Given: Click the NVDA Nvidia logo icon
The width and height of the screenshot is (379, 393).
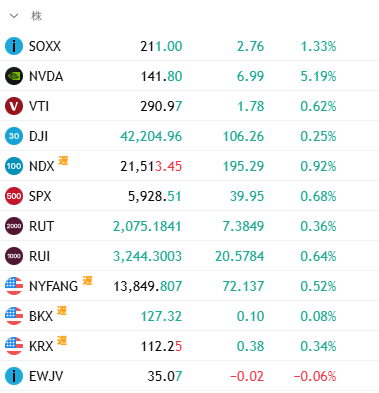Looking at the screenshot, I should tap(14, 76).
